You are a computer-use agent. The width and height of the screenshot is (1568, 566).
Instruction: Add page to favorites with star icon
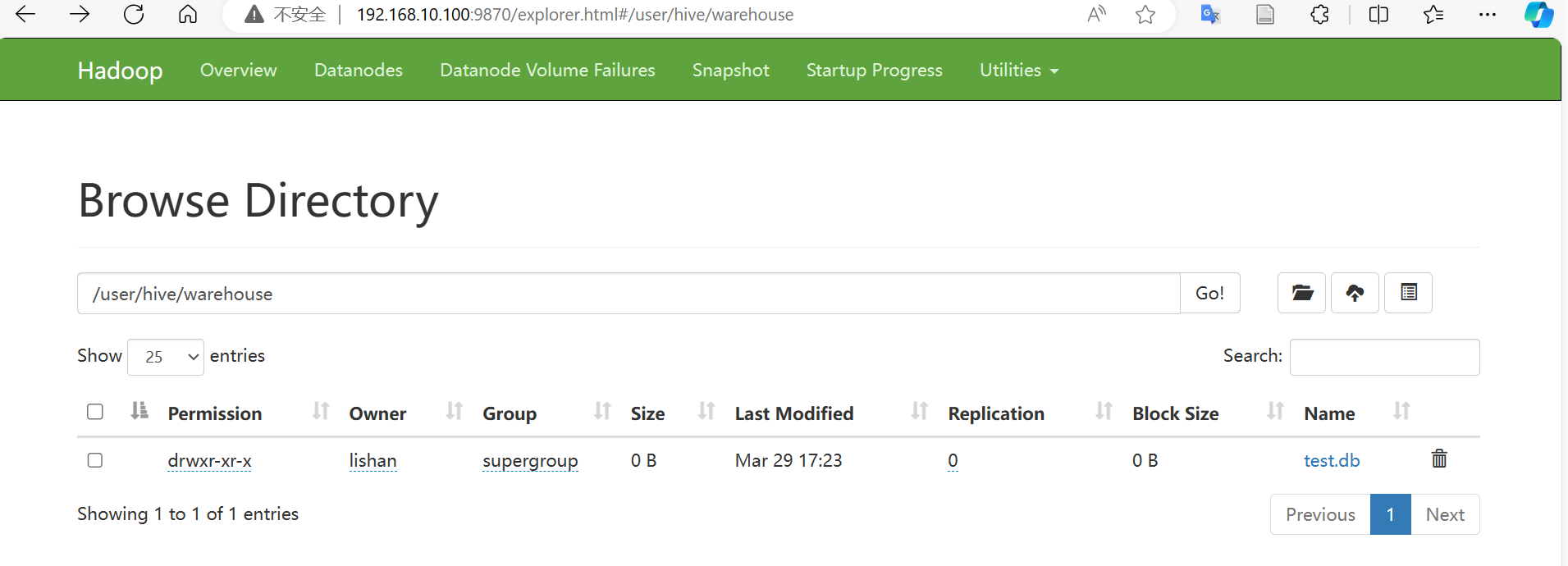[x=1145, y=14]
